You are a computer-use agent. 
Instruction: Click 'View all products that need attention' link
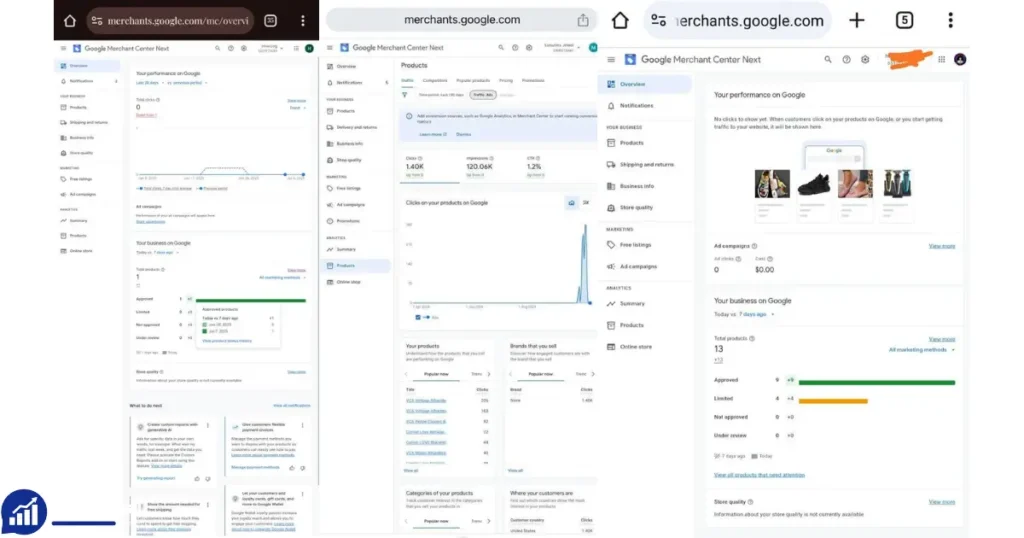759,475
